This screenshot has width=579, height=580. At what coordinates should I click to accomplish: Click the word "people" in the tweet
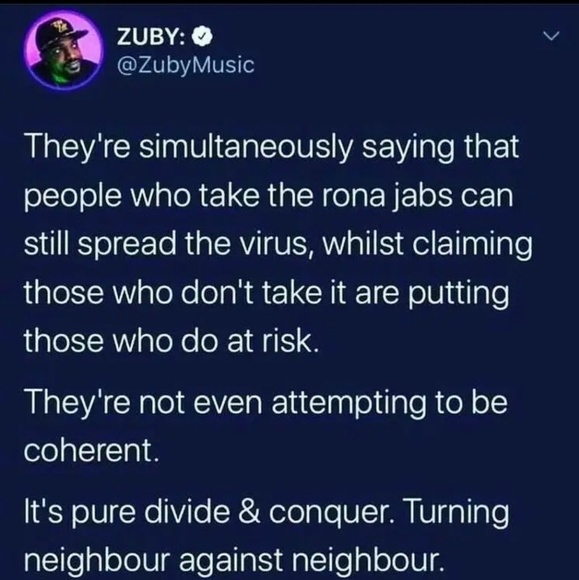(x=73, y=197)
